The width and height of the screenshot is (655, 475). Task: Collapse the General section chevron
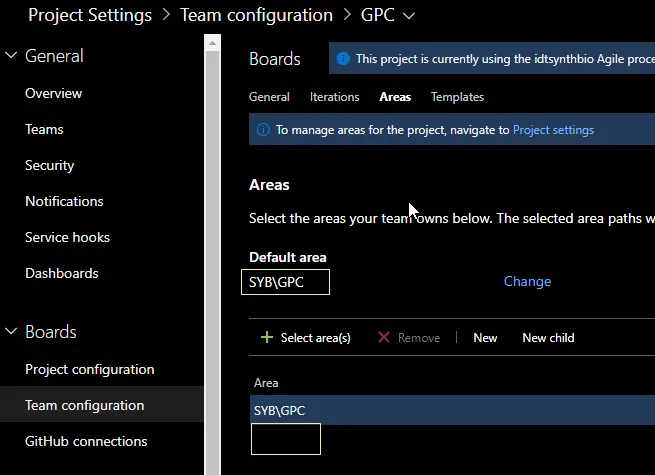coord(12,56)
